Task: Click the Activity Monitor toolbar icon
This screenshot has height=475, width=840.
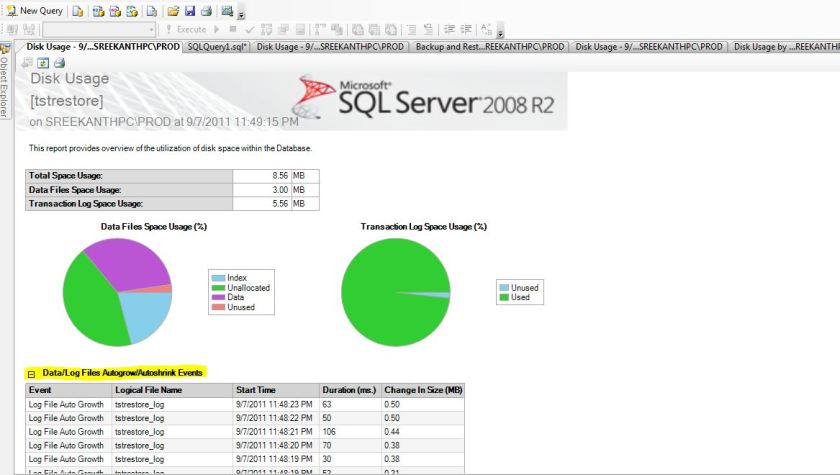Action: [x=228, y=11]
